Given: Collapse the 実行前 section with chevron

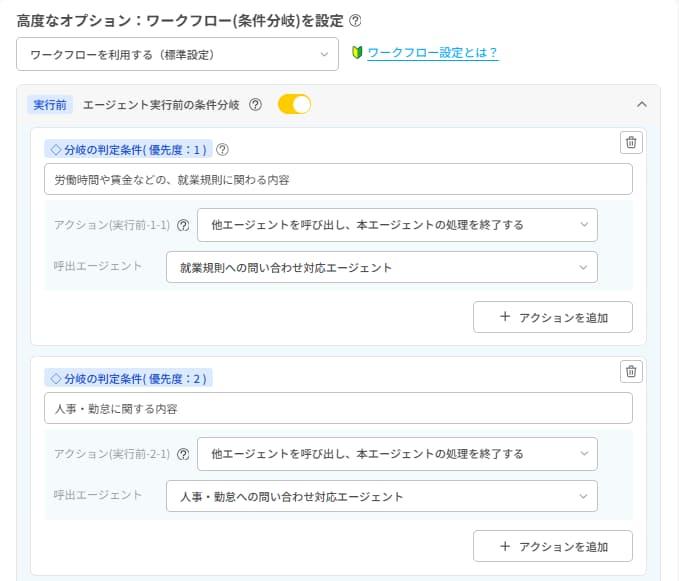Looking at the screenshot, I should point(642,104).
